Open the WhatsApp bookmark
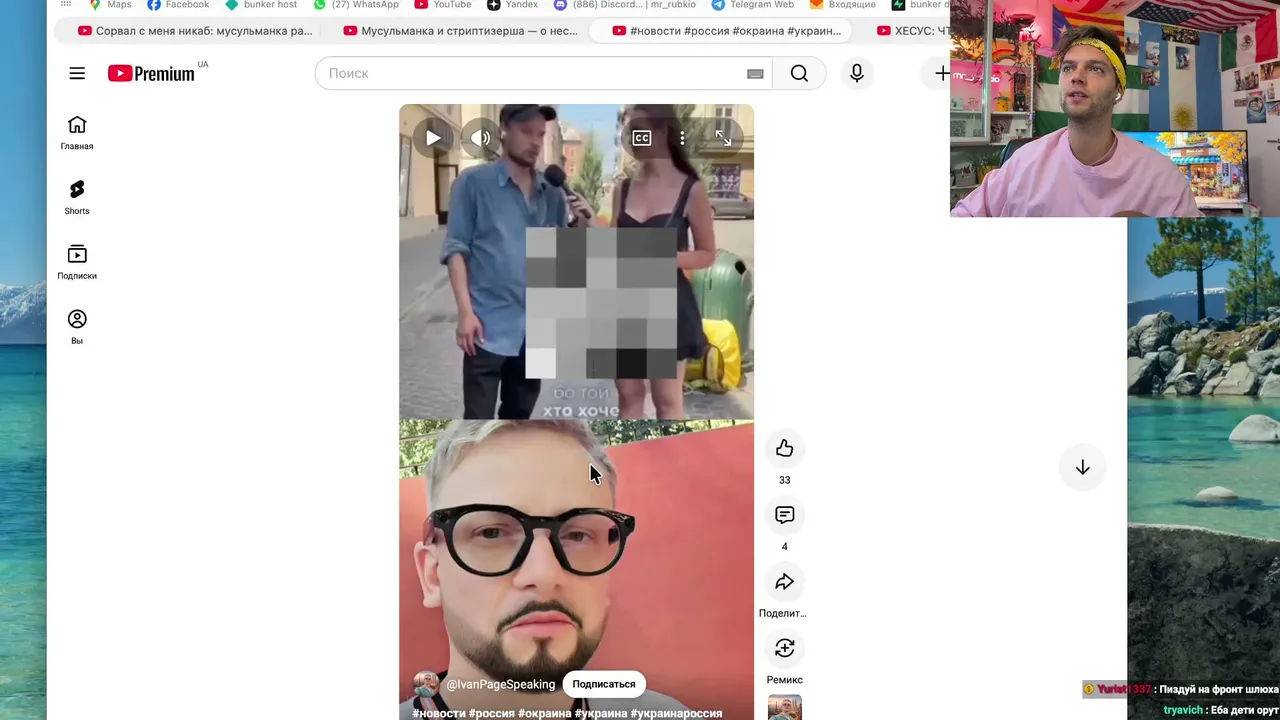 [356, 5]
